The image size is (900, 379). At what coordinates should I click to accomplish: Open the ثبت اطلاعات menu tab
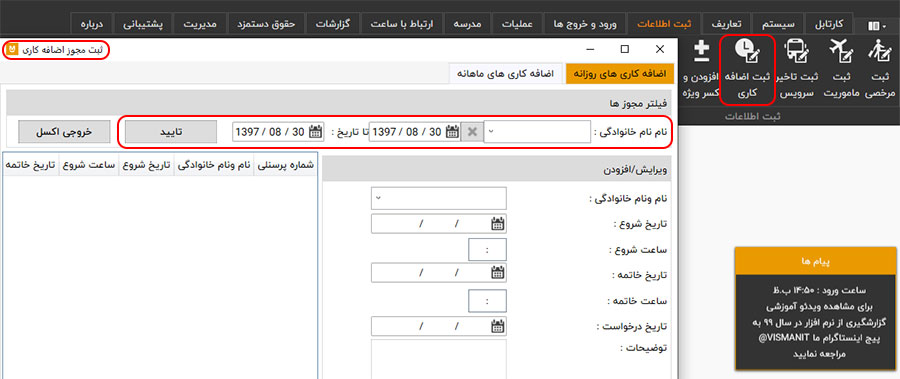pos(664,24)
